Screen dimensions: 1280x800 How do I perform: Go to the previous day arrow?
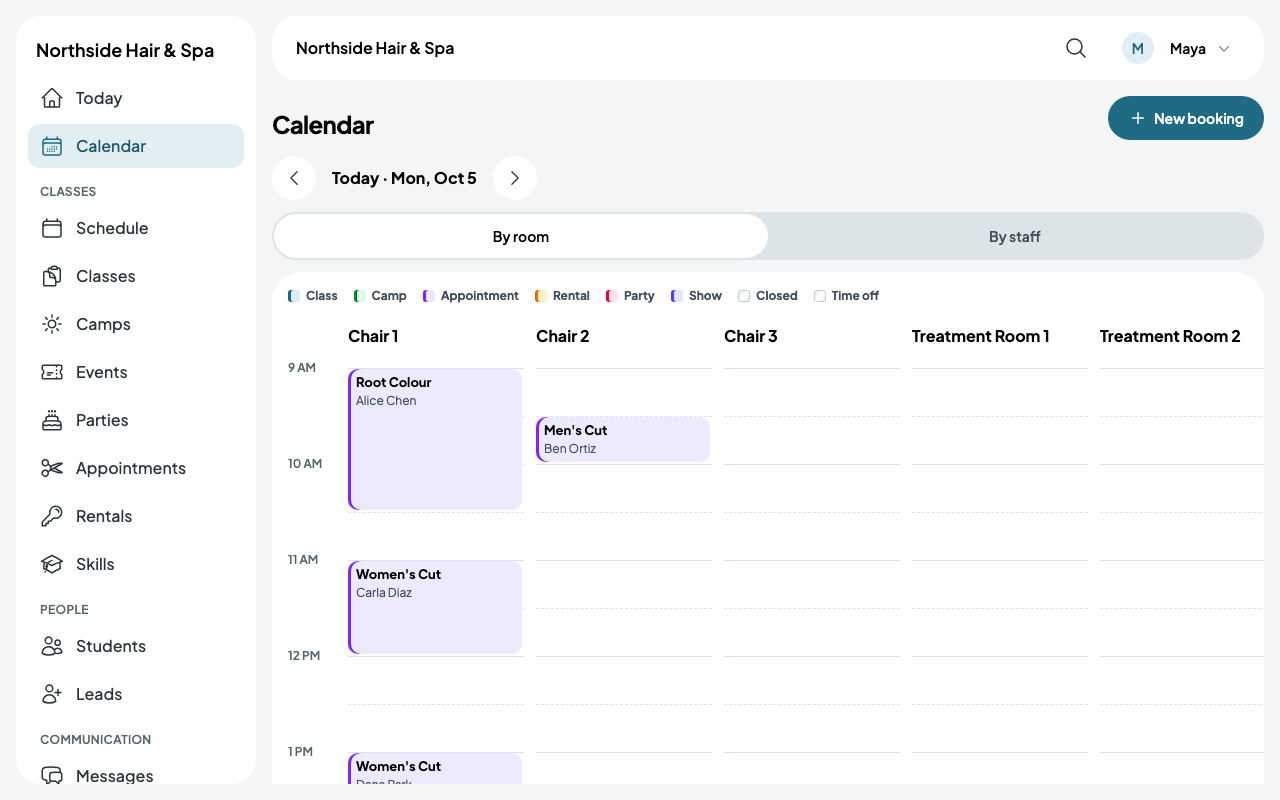point(294,178)
